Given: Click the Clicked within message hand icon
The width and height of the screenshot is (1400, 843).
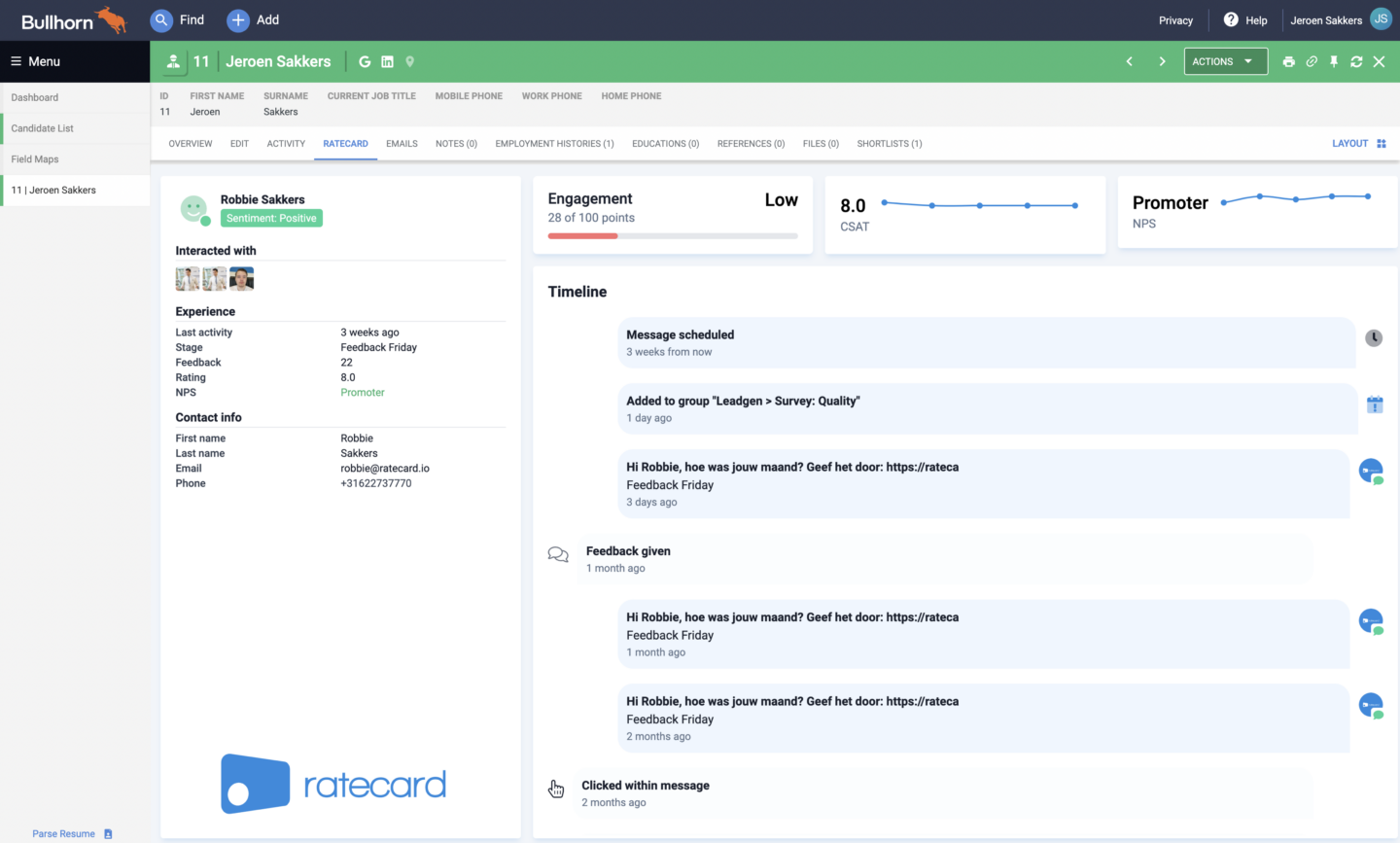Looking at the screenshot, I should (x=556, y=789).
